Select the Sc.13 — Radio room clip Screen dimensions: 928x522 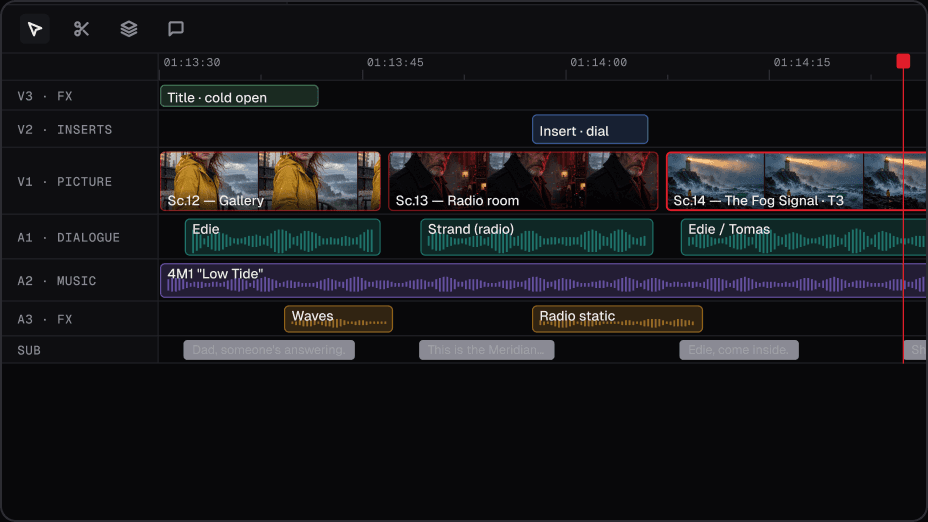click(523, 181)
